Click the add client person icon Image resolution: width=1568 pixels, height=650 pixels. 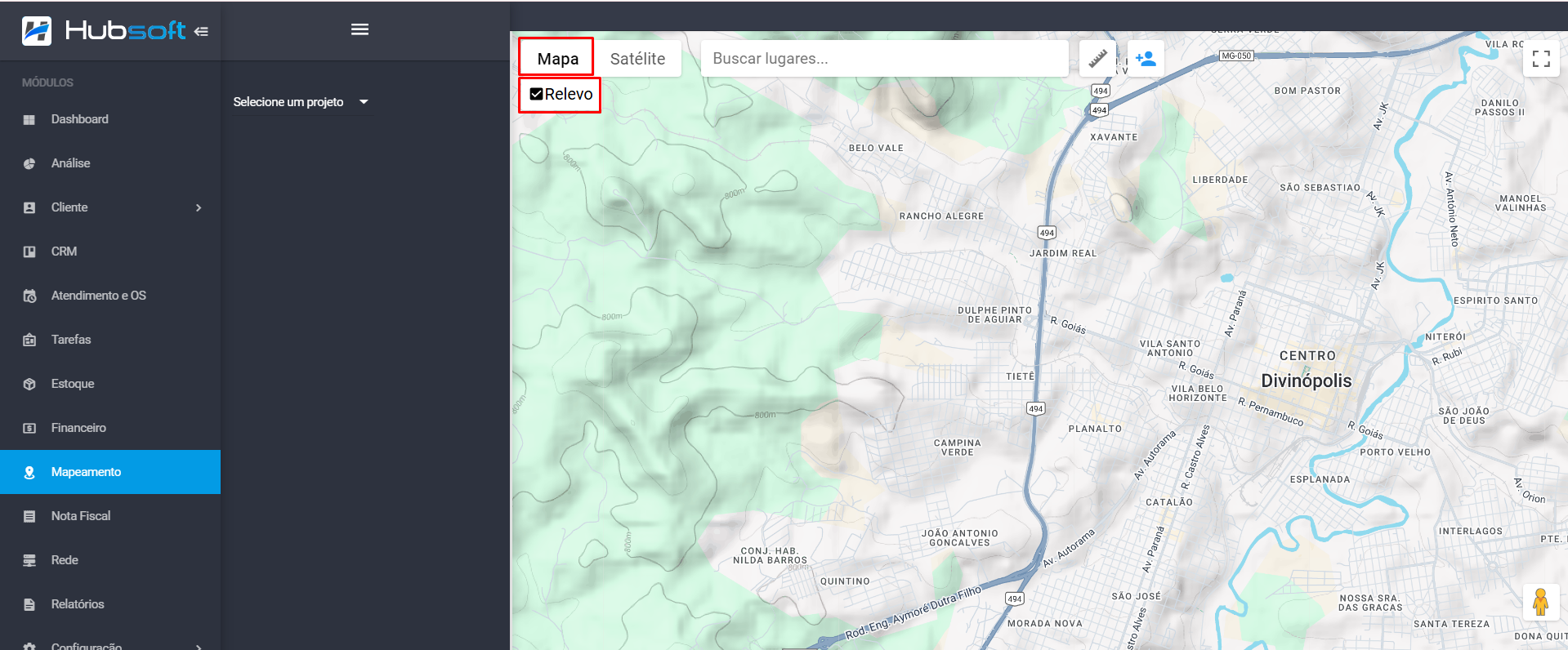tap(1146, 59)
